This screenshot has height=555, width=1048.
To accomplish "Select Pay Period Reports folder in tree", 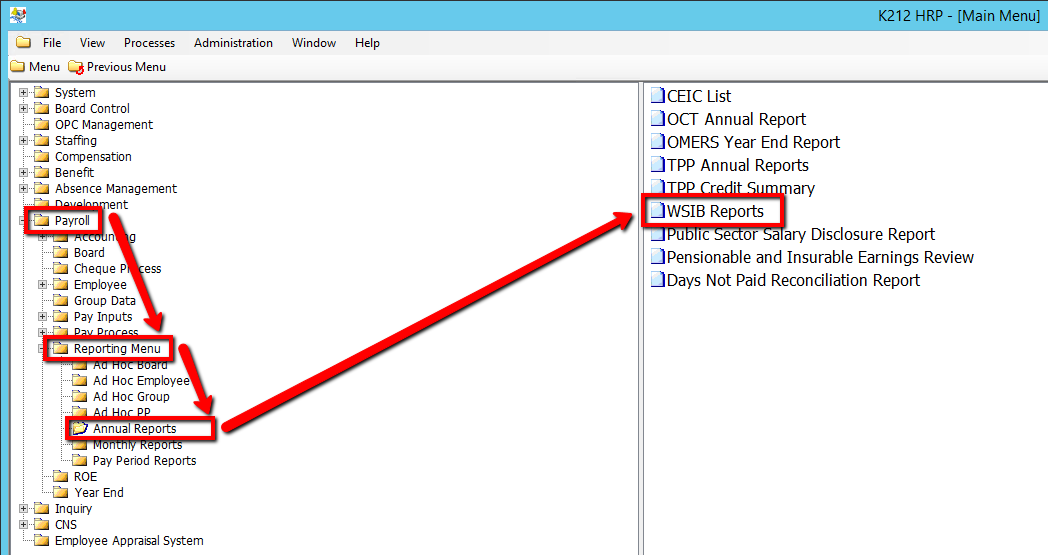I will tap(144, 461).
